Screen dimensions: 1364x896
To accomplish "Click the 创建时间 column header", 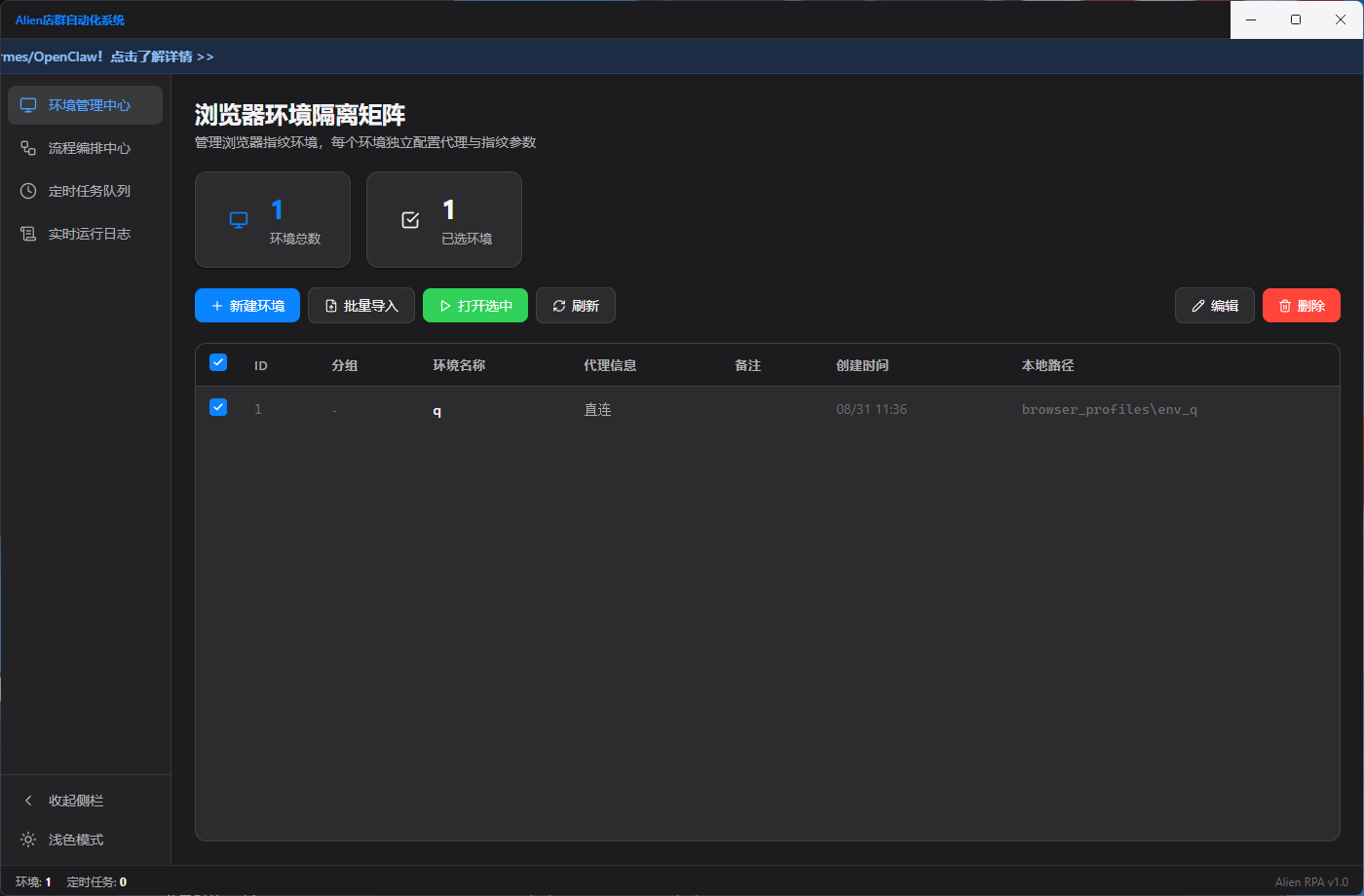I will [862, 366].
